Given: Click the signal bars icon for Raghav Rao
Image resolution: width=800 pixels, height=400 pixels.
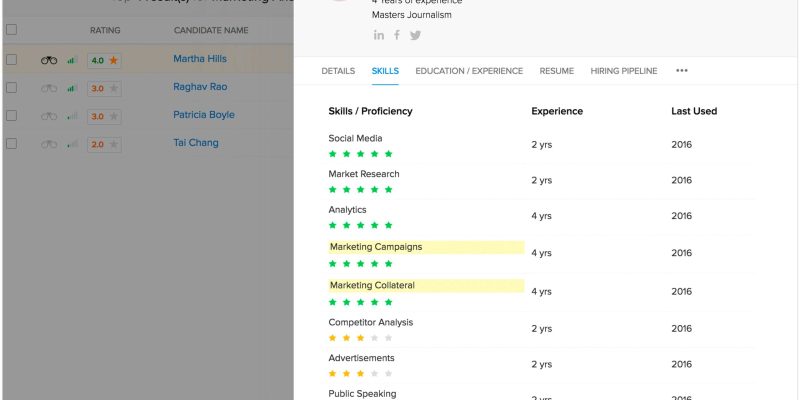Looking at the screenshot, I should point(72,88).
